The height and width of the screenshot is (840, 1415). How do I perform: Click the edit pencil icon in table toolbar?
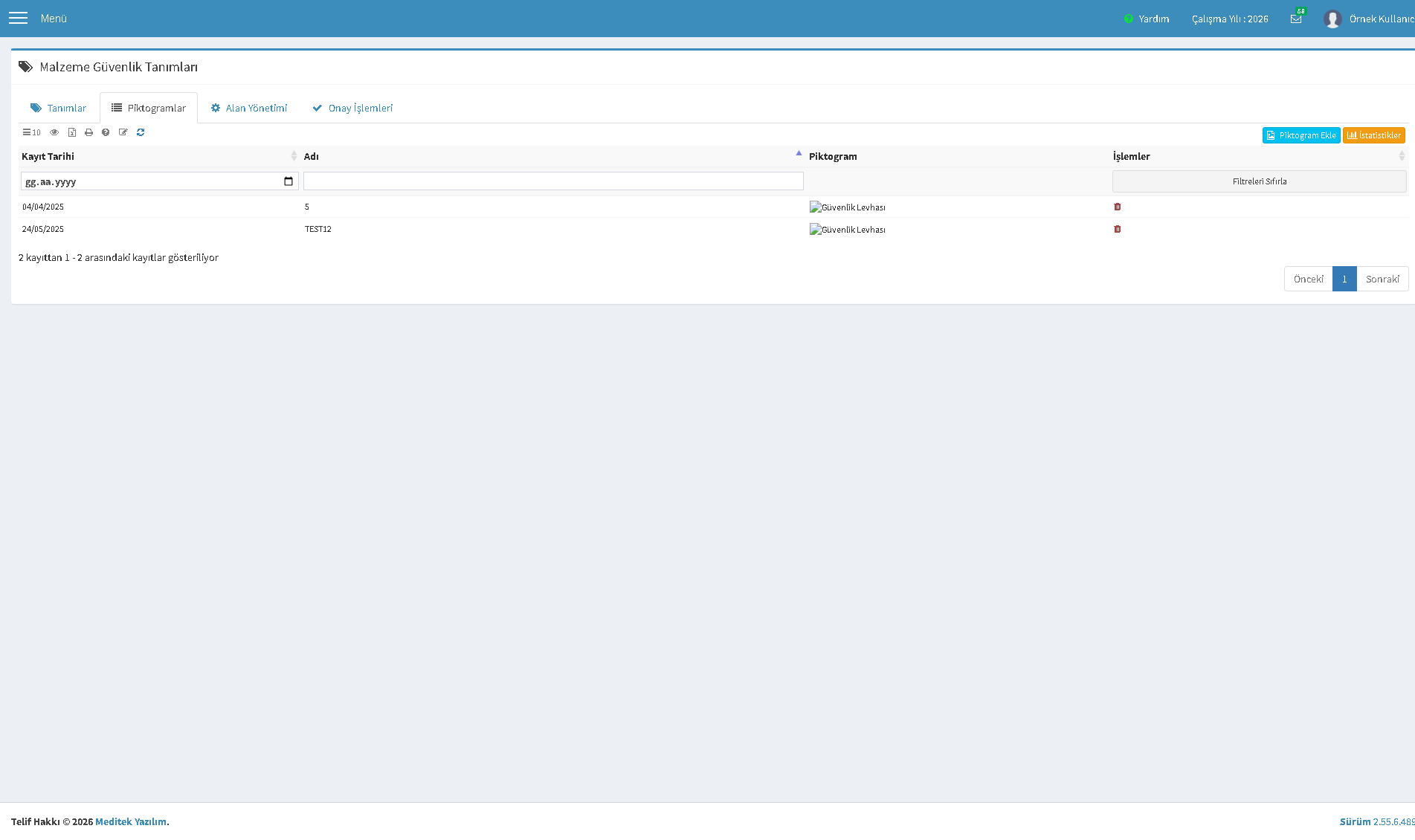click(123, 132)
